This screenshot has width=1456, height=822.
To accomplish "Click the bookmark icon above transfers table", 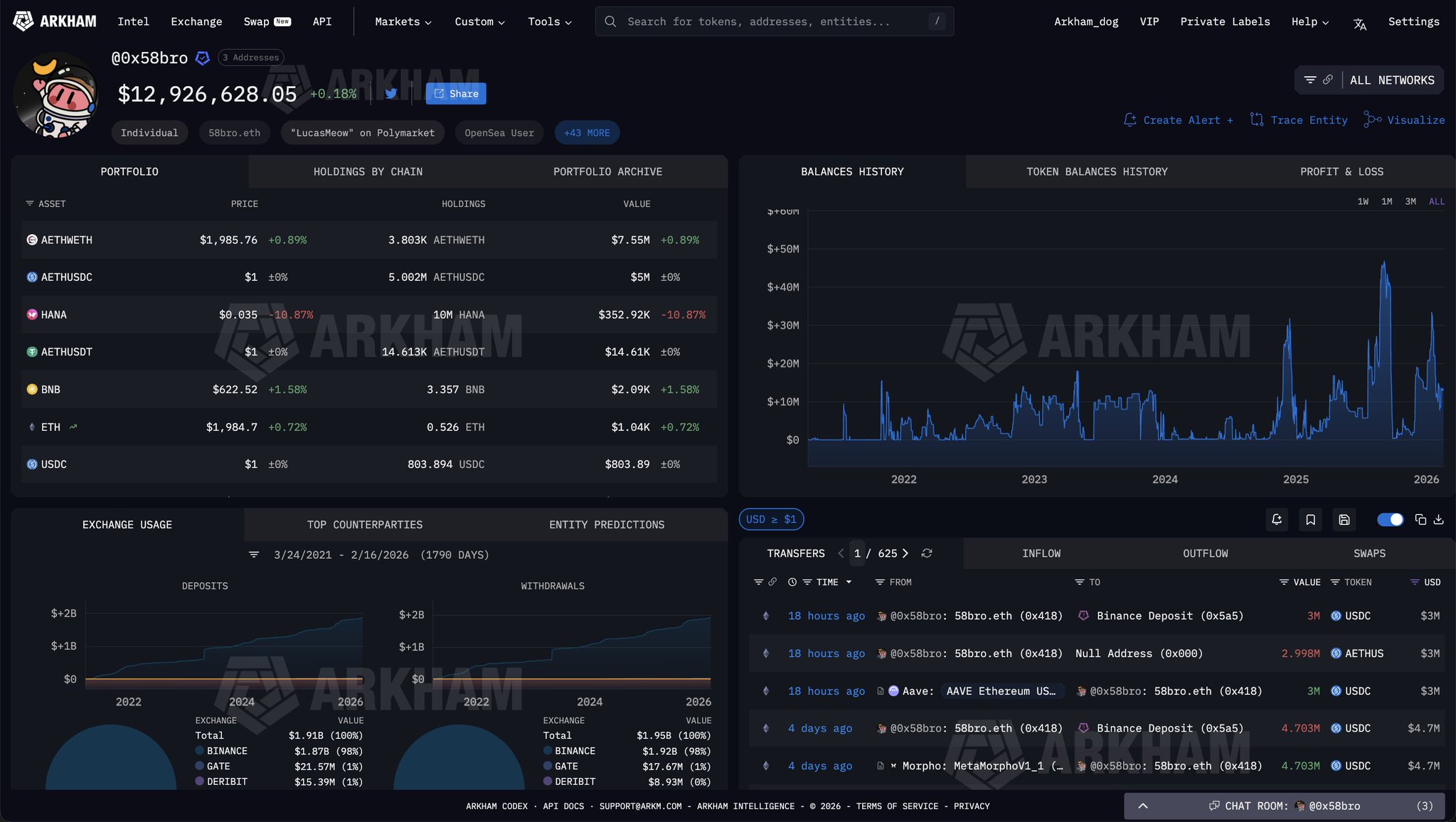I will [1310, 520].
